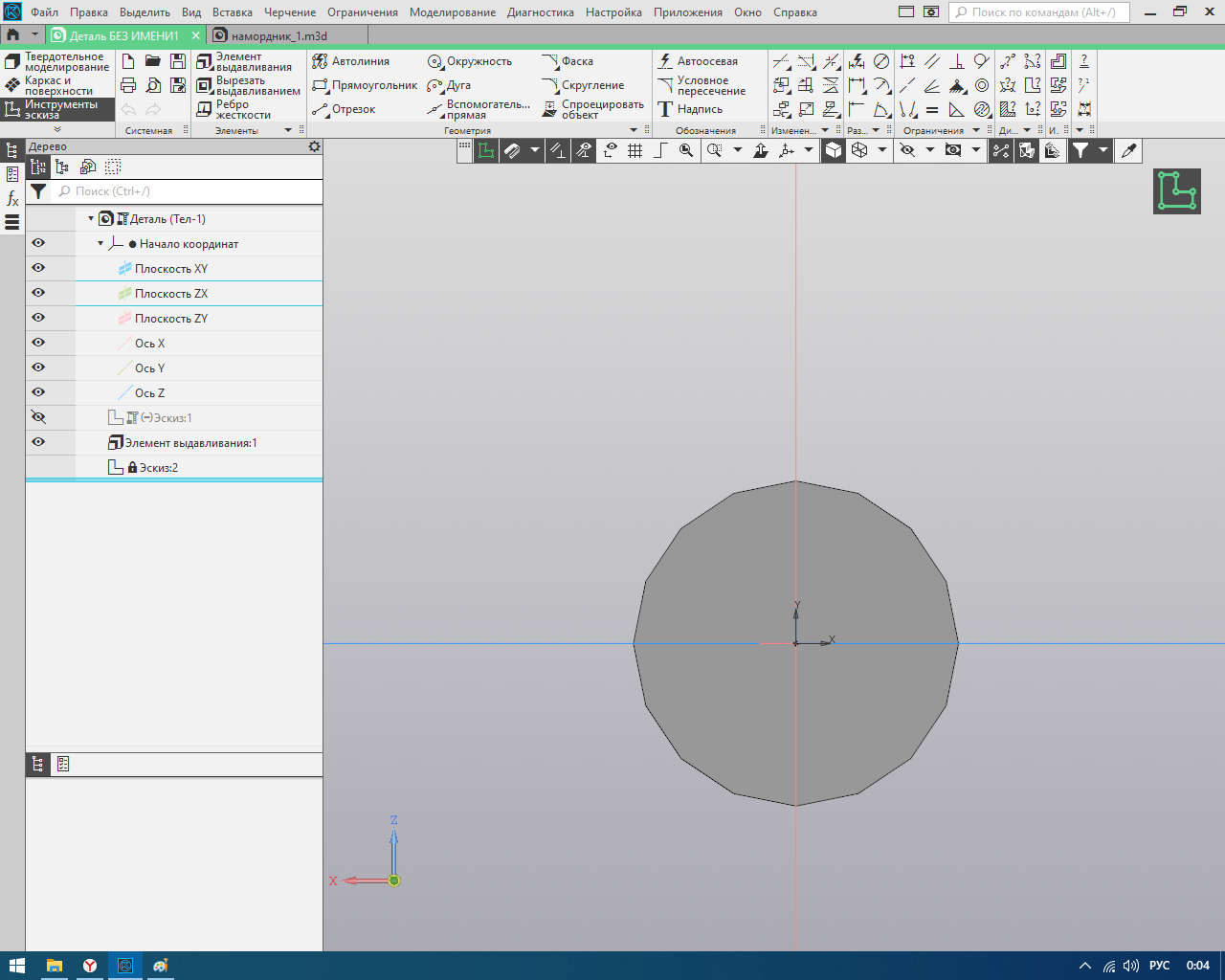Select Эскиз:2 in the tree
The width and height of the screenshot is (1225, 980).
click(159, 468)
